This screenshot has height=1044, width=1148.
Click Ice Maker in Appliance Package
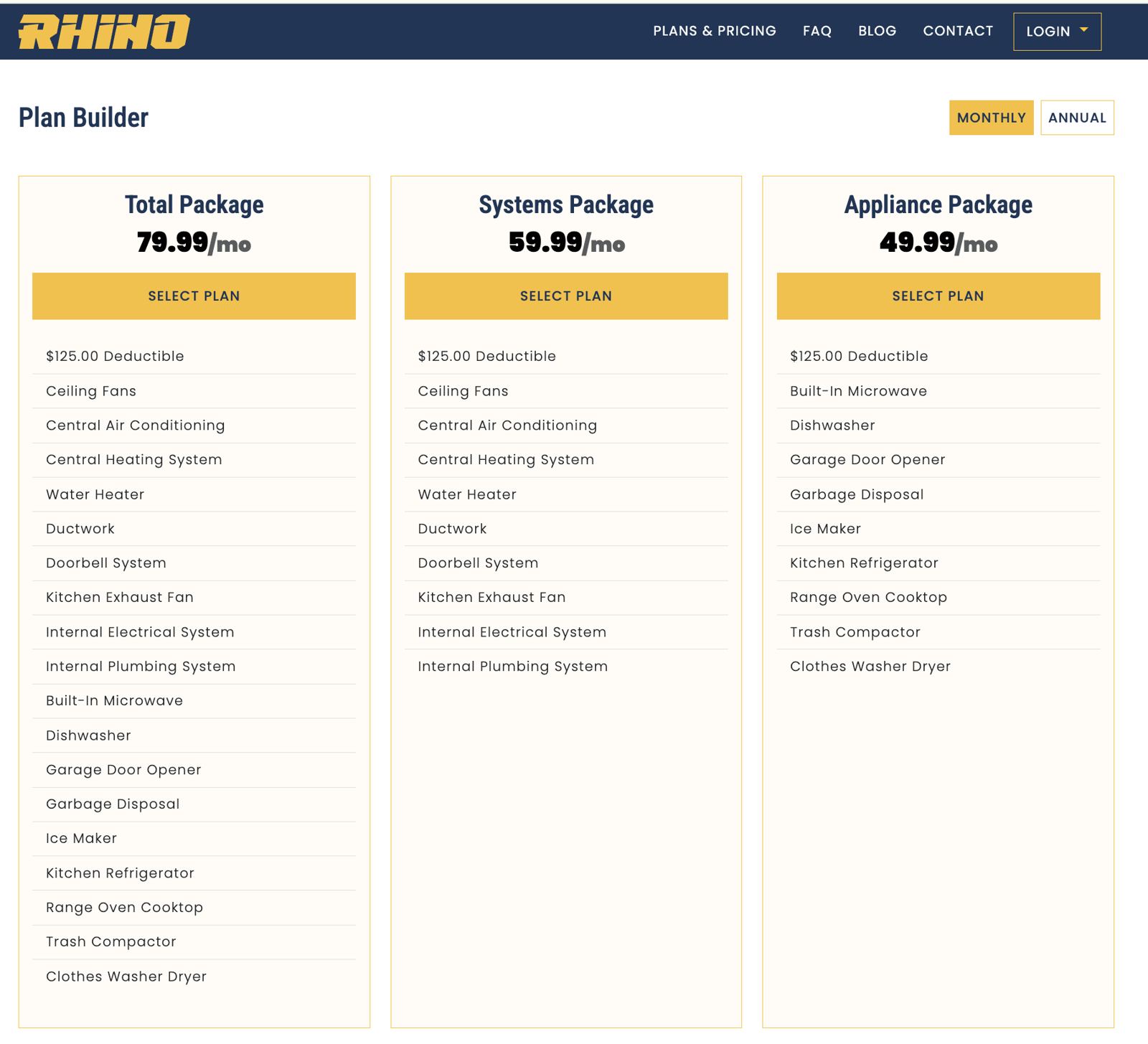938,529
